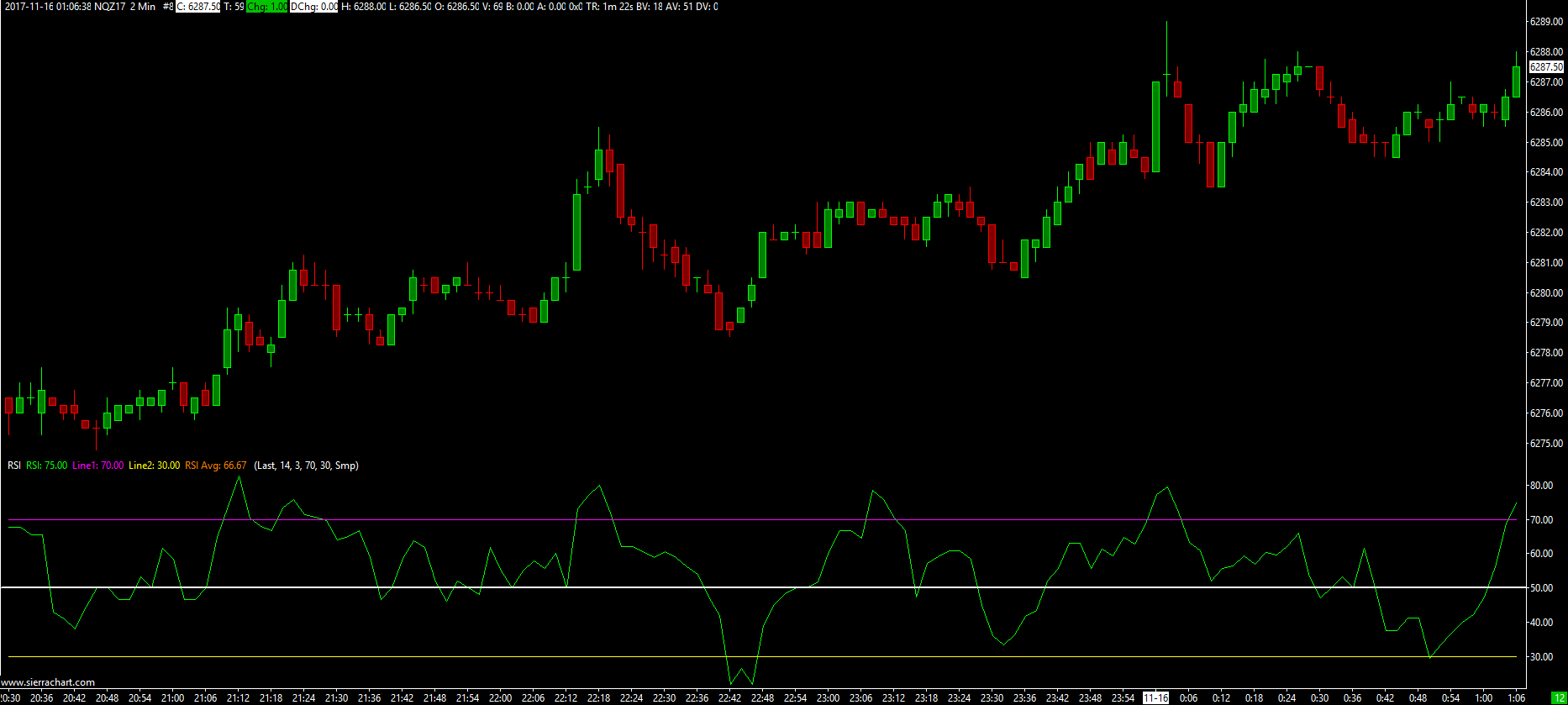This screenshot has width=1568, height=705.
Task: Click the 20:36 time axis label
Action: click(x=41, y=698)
